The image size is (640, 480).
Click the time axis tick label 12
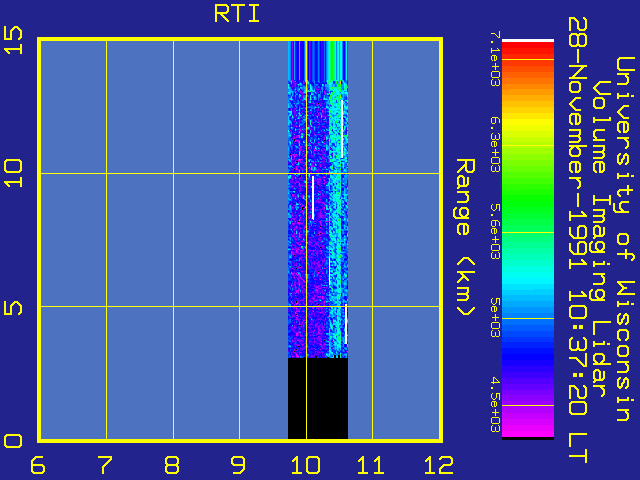(439, 464)
